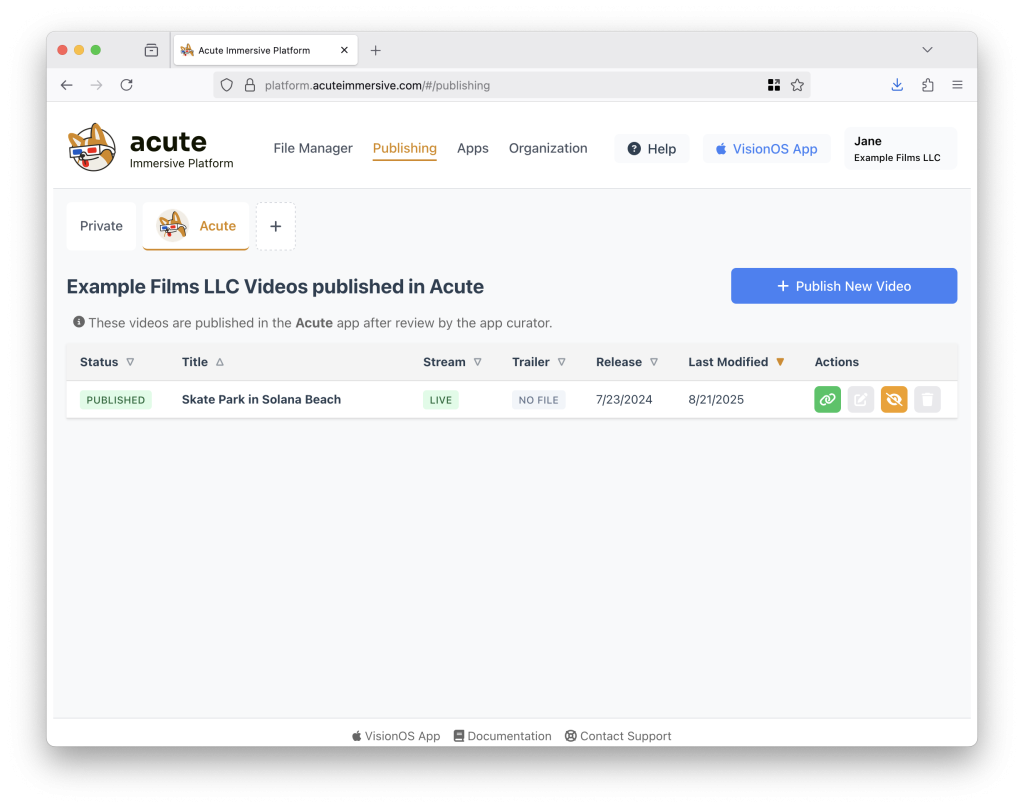Open the recent browsing view icon in tab bar
The width and height of the screenshot is (1024, 808).
[152, 50]
